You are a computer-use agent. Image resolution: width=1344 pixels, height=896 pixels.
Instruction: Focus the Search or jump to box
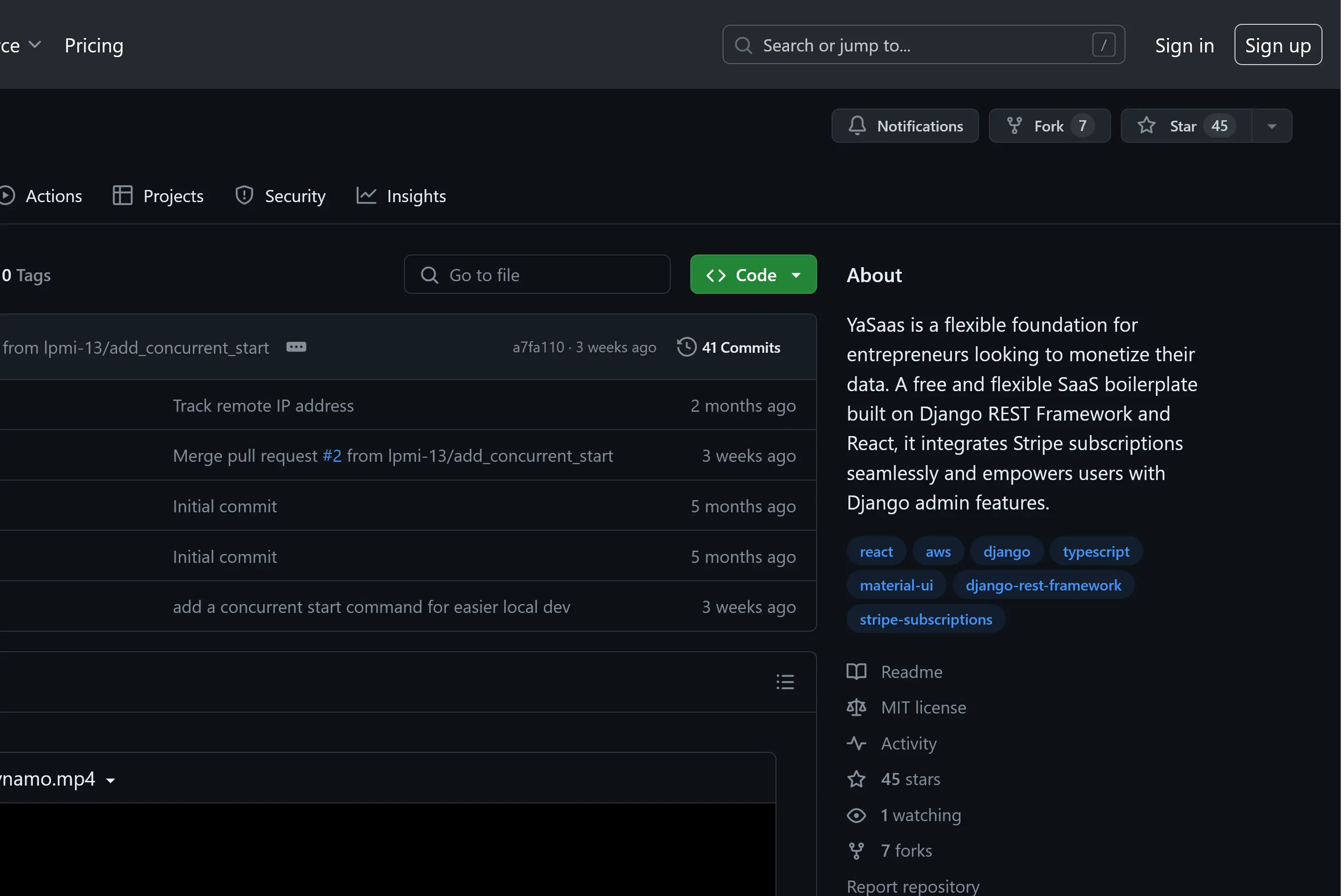pyautogui.click(x=923, y=45)
